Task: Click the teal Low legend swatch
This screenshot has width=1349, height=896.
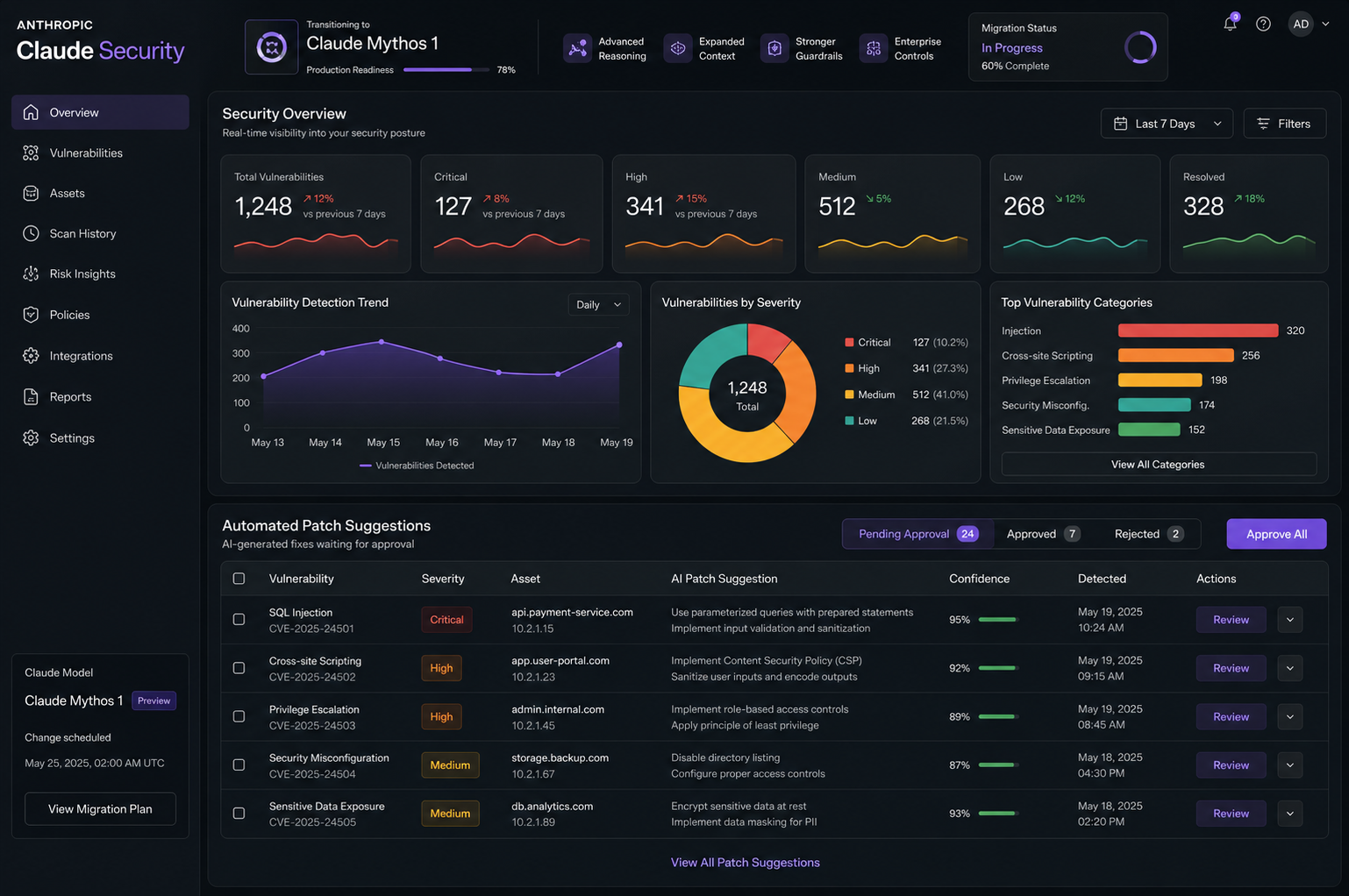Action: point(849,421)
